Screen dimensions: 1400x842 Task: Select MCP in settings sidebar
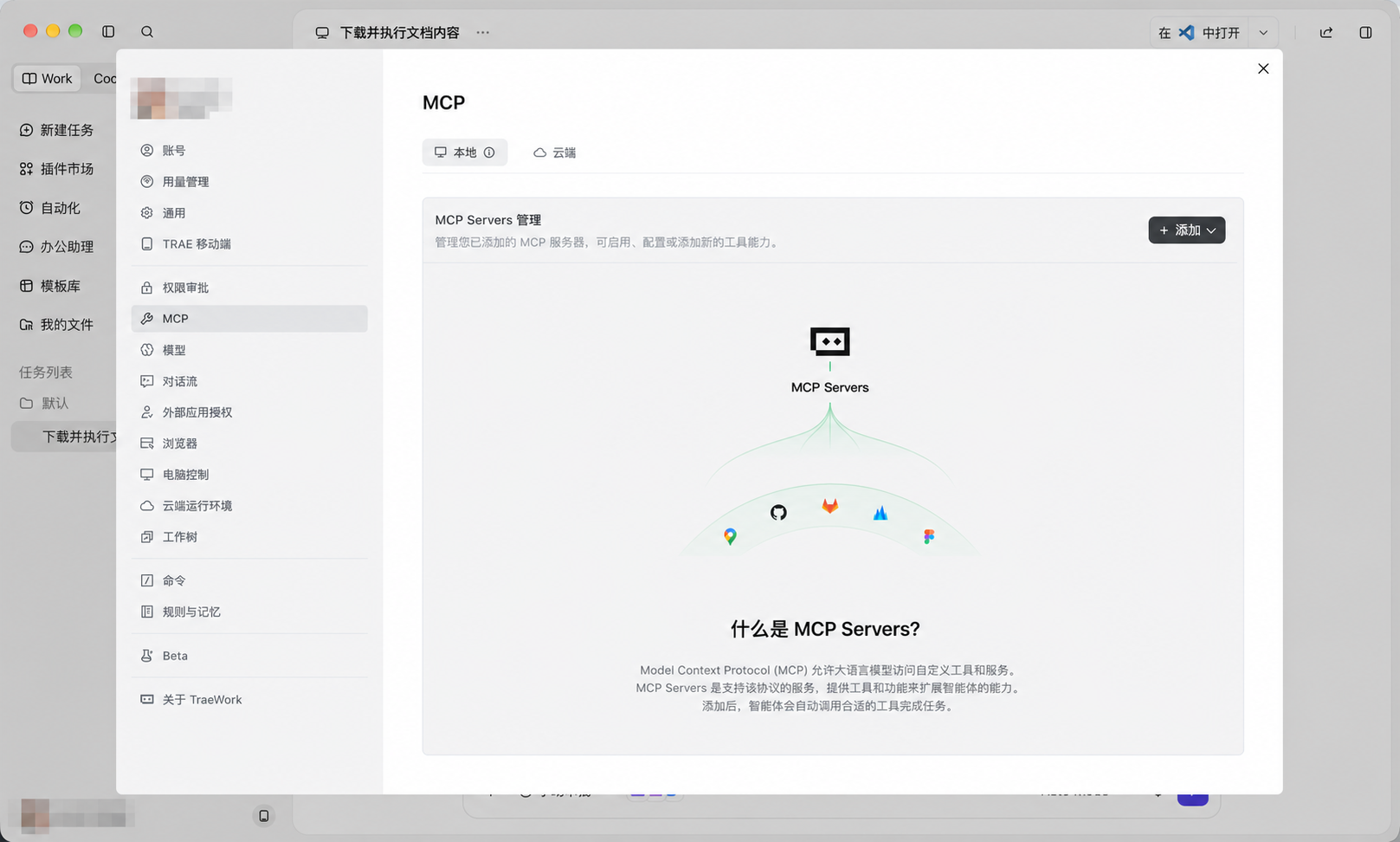[249, 319]
